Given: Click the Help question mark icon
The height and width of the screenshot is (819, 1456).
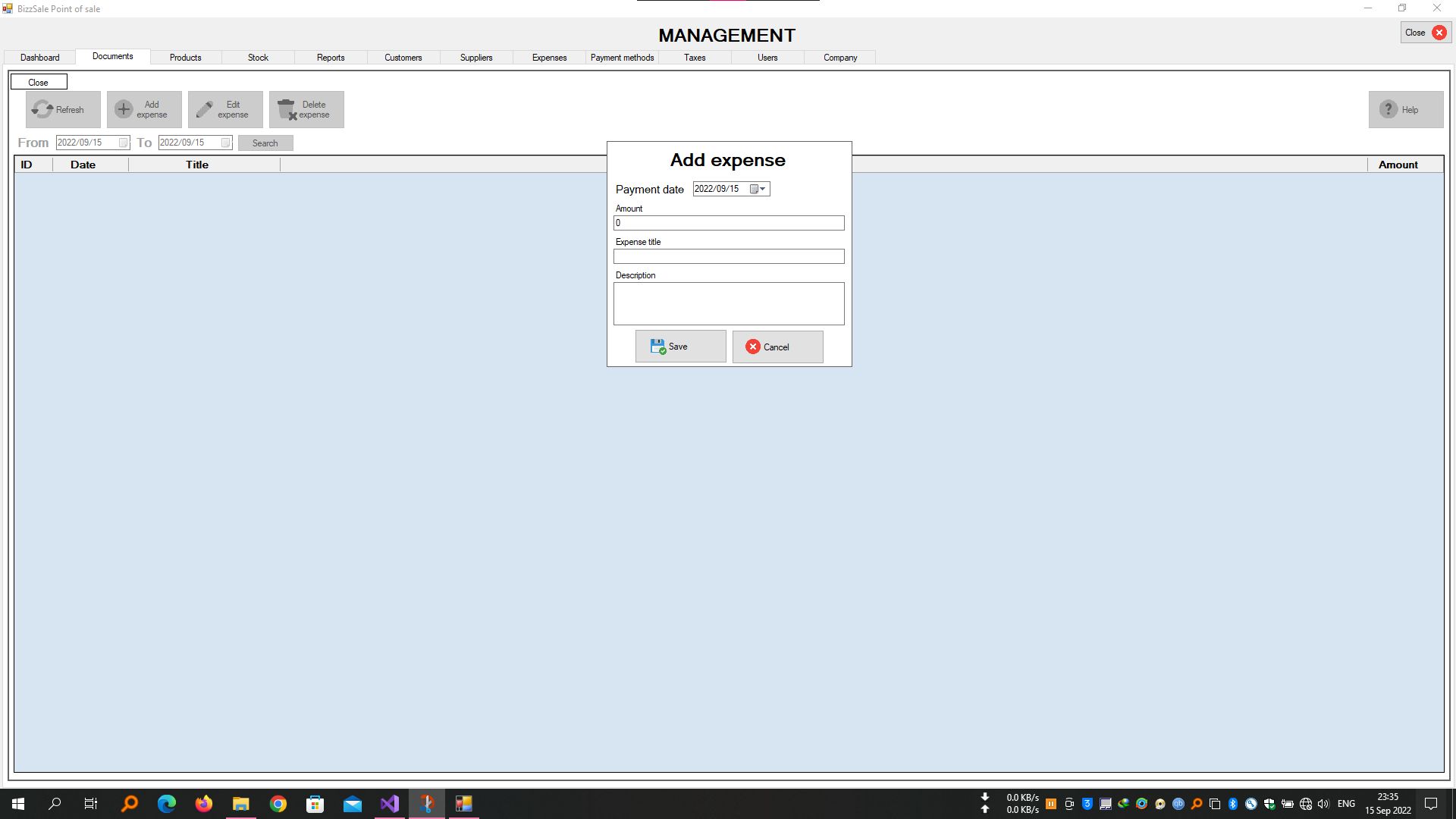Looking at the screenshot, I should [1388, 109].
